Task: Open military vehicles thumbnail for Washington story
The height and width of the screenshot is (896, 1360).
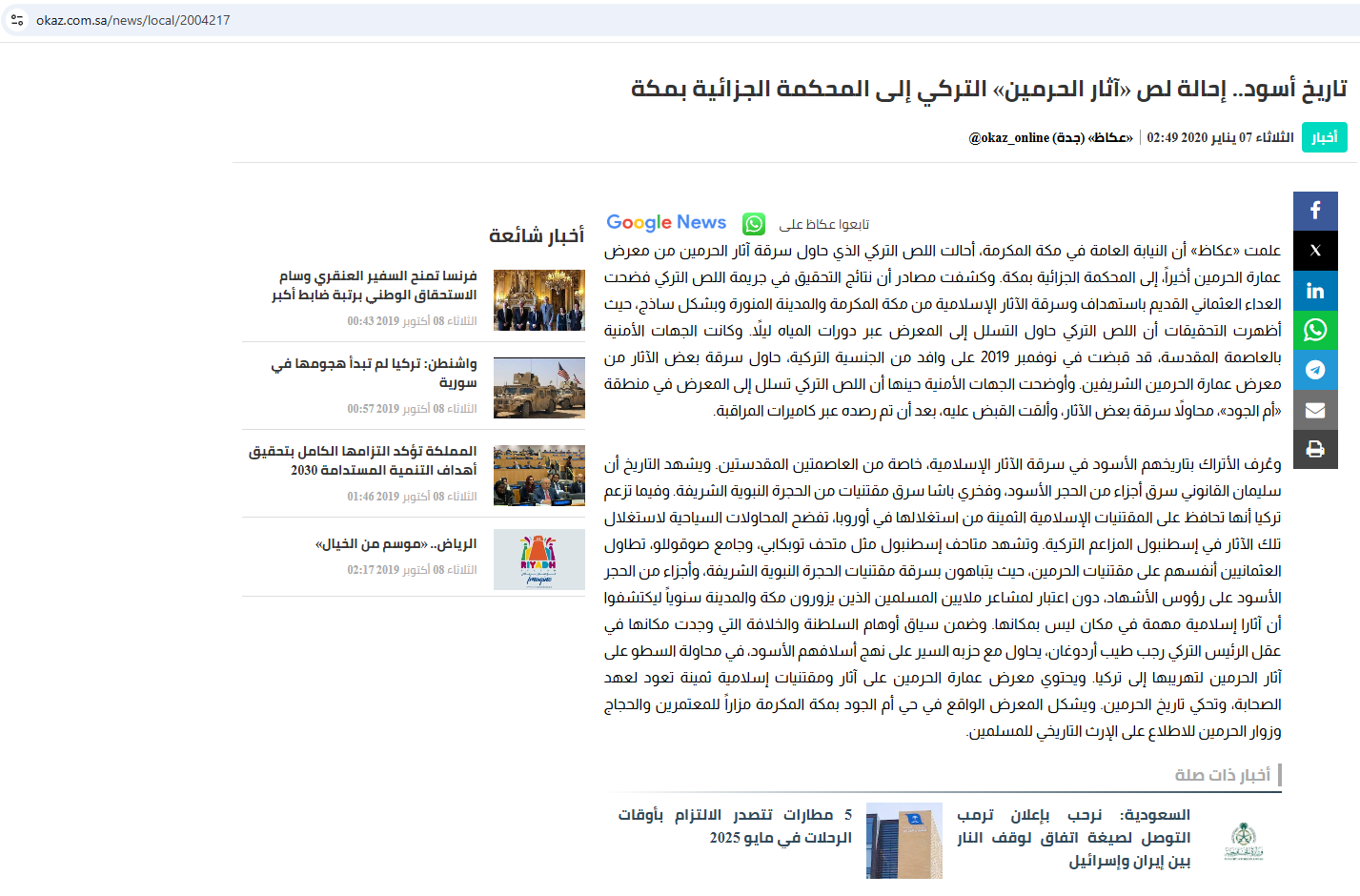Action: [539, 388]
